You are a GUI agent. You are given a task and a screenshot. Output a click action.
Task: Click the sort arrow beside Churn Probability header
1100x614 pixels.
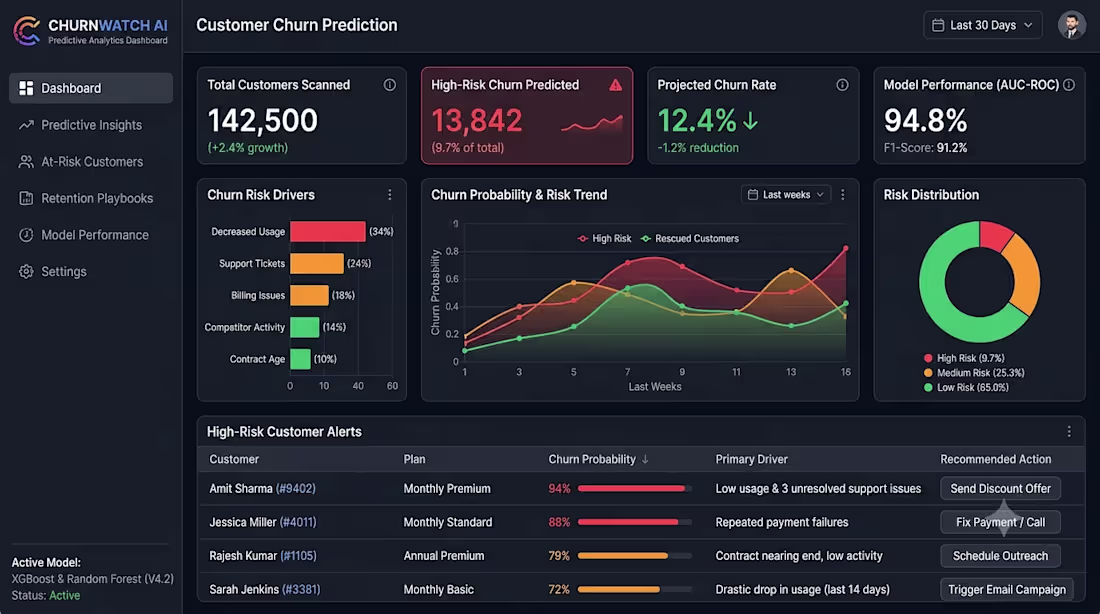click(645, 459)
